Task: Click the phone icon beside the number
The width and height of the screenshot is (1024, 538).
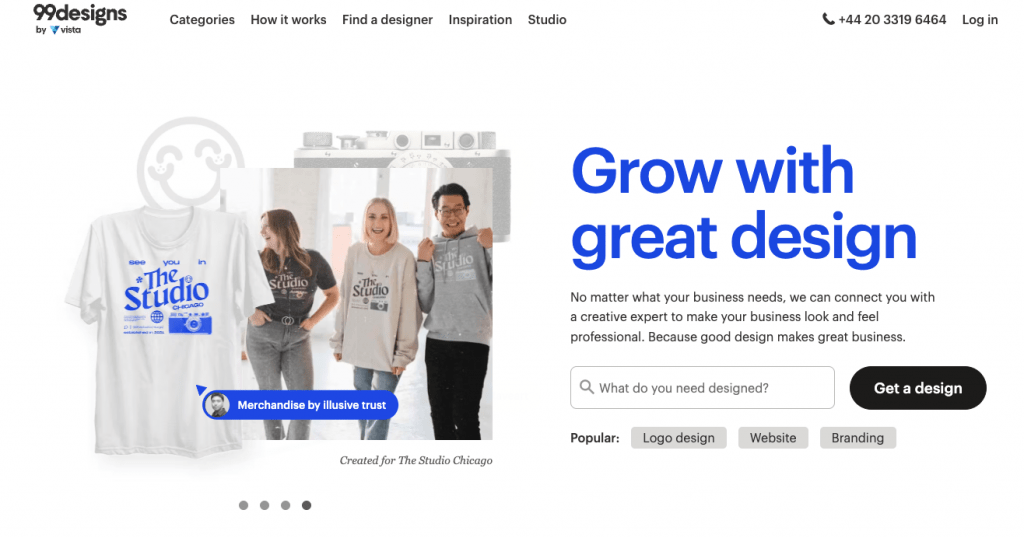Action: pyautogui.click(x=828, y=19)
